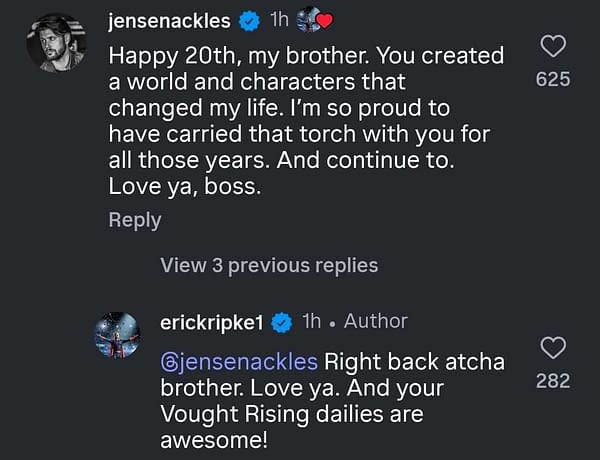Like jensenackles' comment with the heart icon
600x460 pixels.
pyautogui.click(x=552, y=46)
